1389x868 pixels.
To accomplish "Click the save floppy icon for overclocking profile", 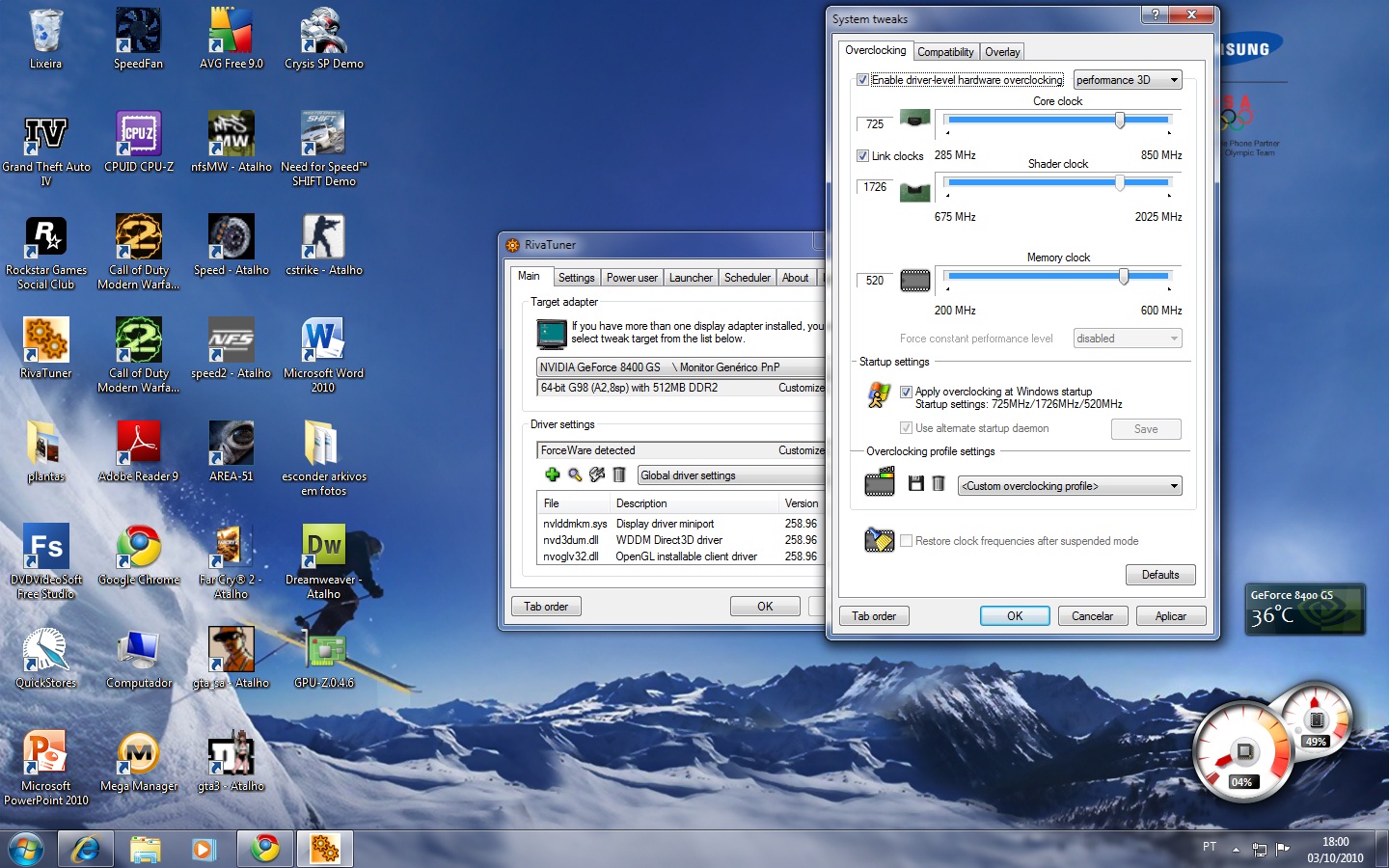I will [x=916, y=483].
